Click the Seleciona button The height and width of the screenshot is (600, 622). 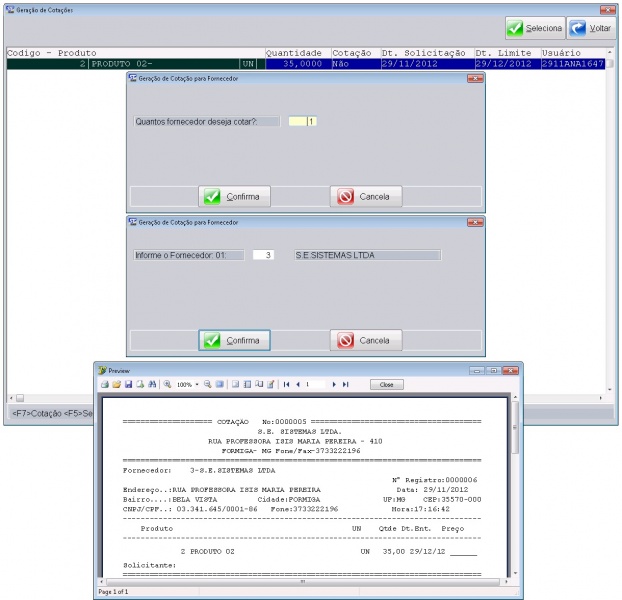click(x=534, y=28)
